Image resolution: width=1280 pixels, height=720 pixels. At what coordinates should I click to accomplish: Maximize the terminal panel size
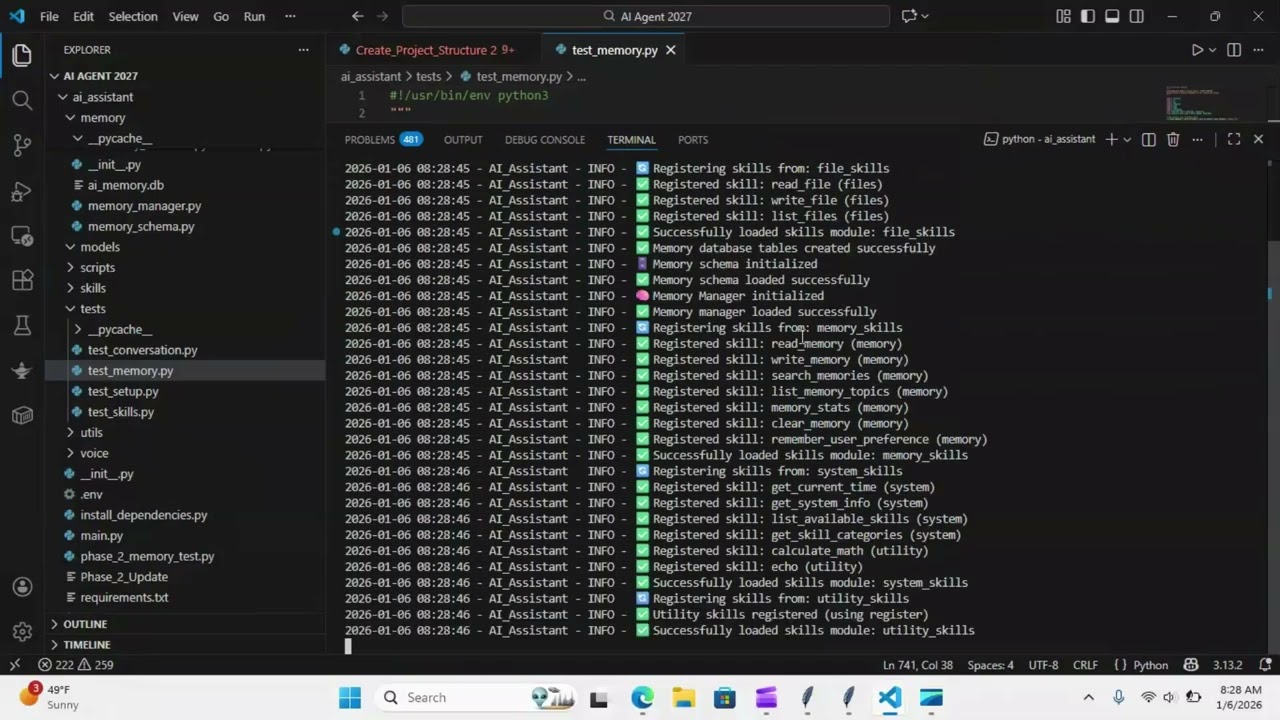[1234, 139]
